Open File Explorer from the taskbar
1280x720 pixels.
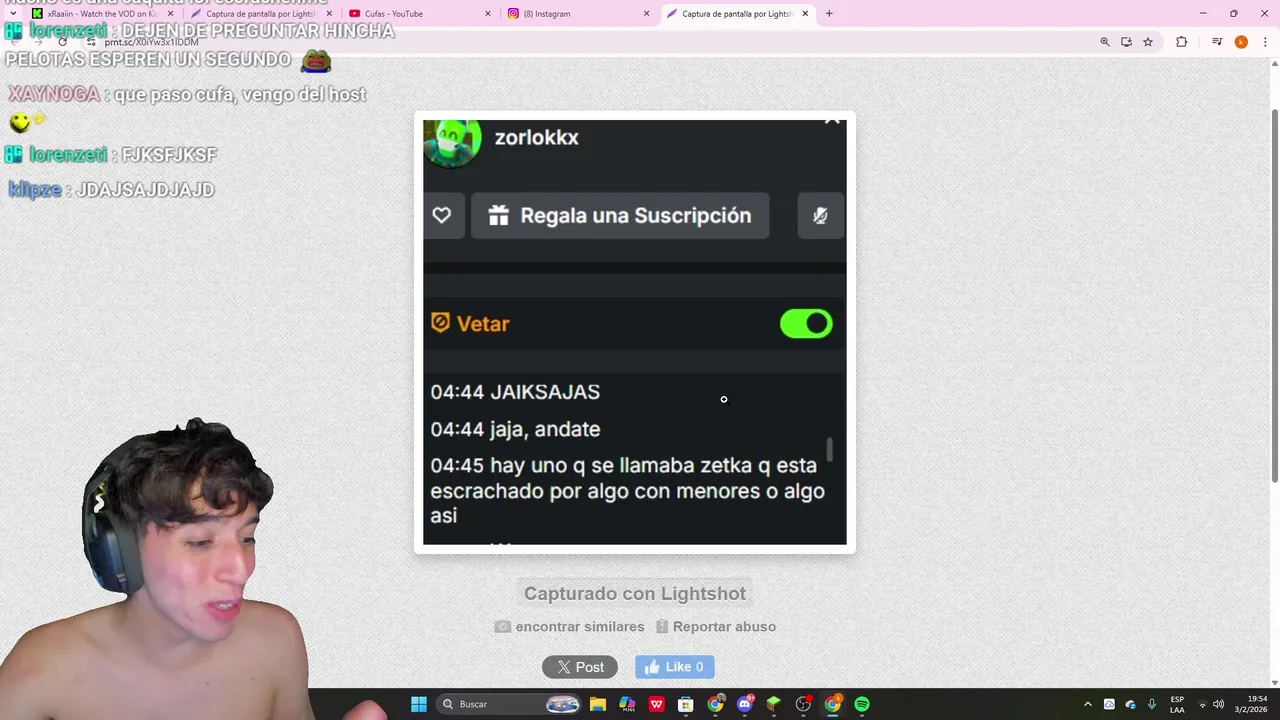pyautogui.click(x=598, y=704)
